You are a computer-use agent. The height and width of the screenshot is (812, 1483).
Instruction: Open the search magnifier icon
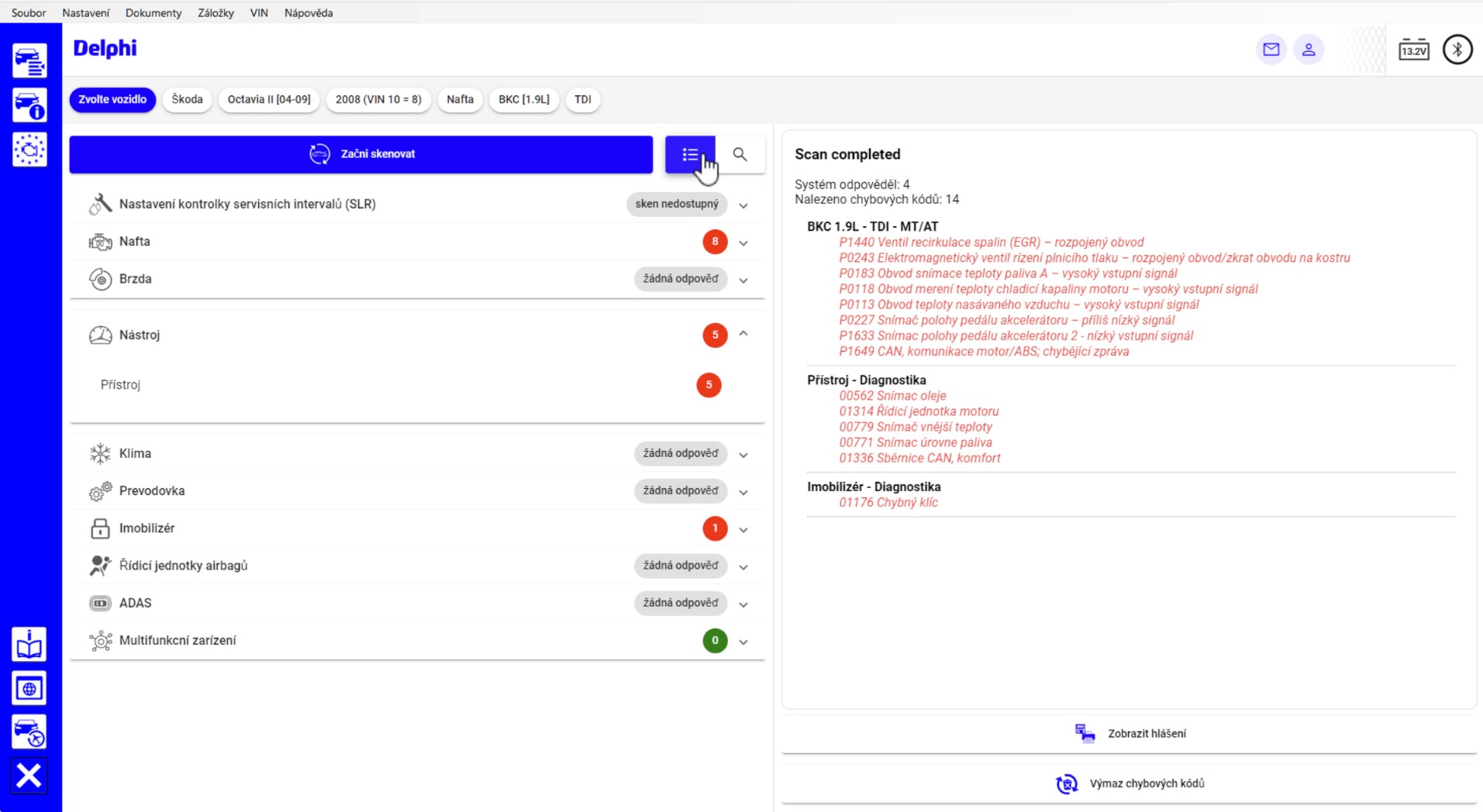point(740,154)
